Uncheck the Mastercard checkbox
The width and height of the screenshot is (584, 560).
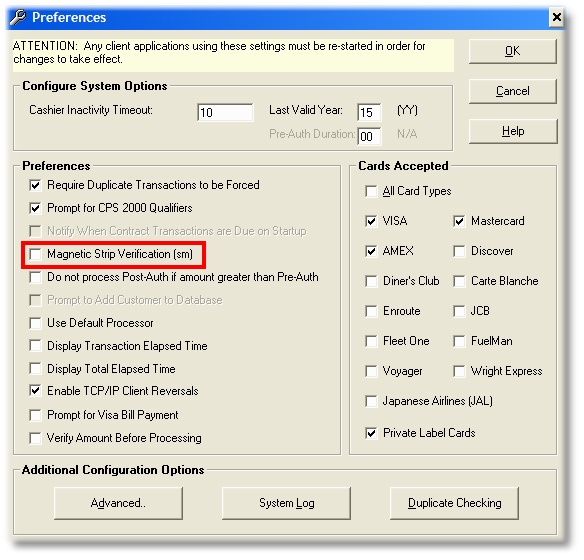(x=459, y=221)
